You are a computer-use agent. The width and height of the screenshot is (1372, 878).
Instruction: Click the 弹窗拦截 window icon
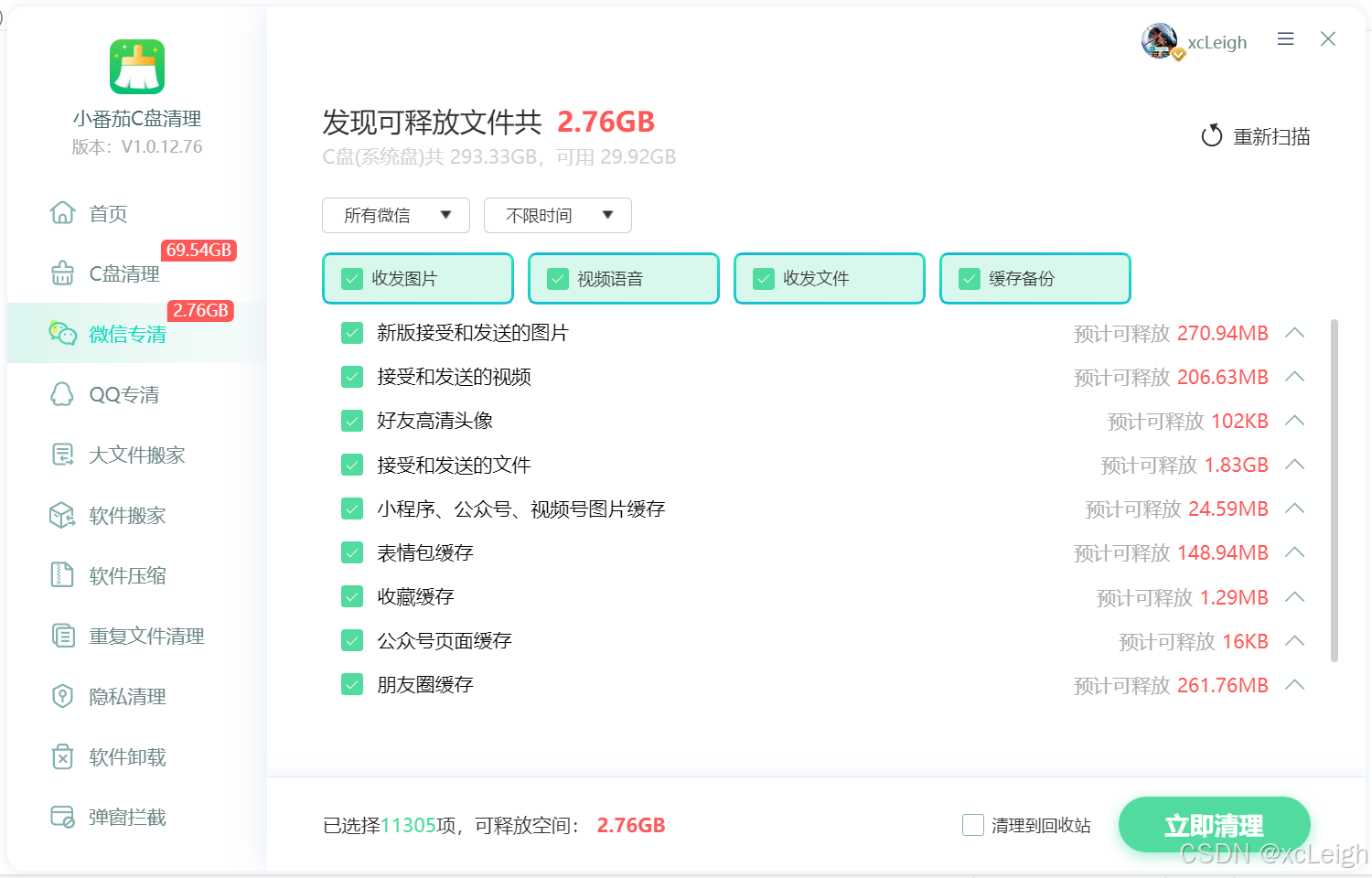tap(62, 817)
